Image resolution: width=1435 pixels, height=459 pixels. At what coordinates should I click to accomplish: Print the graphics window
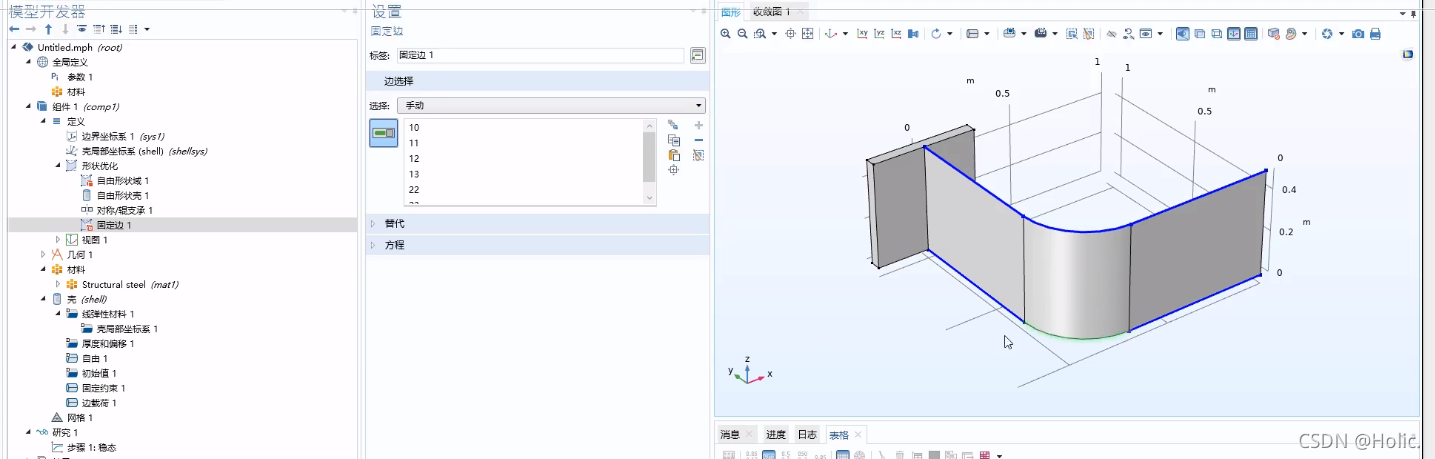coord(1375,33)
